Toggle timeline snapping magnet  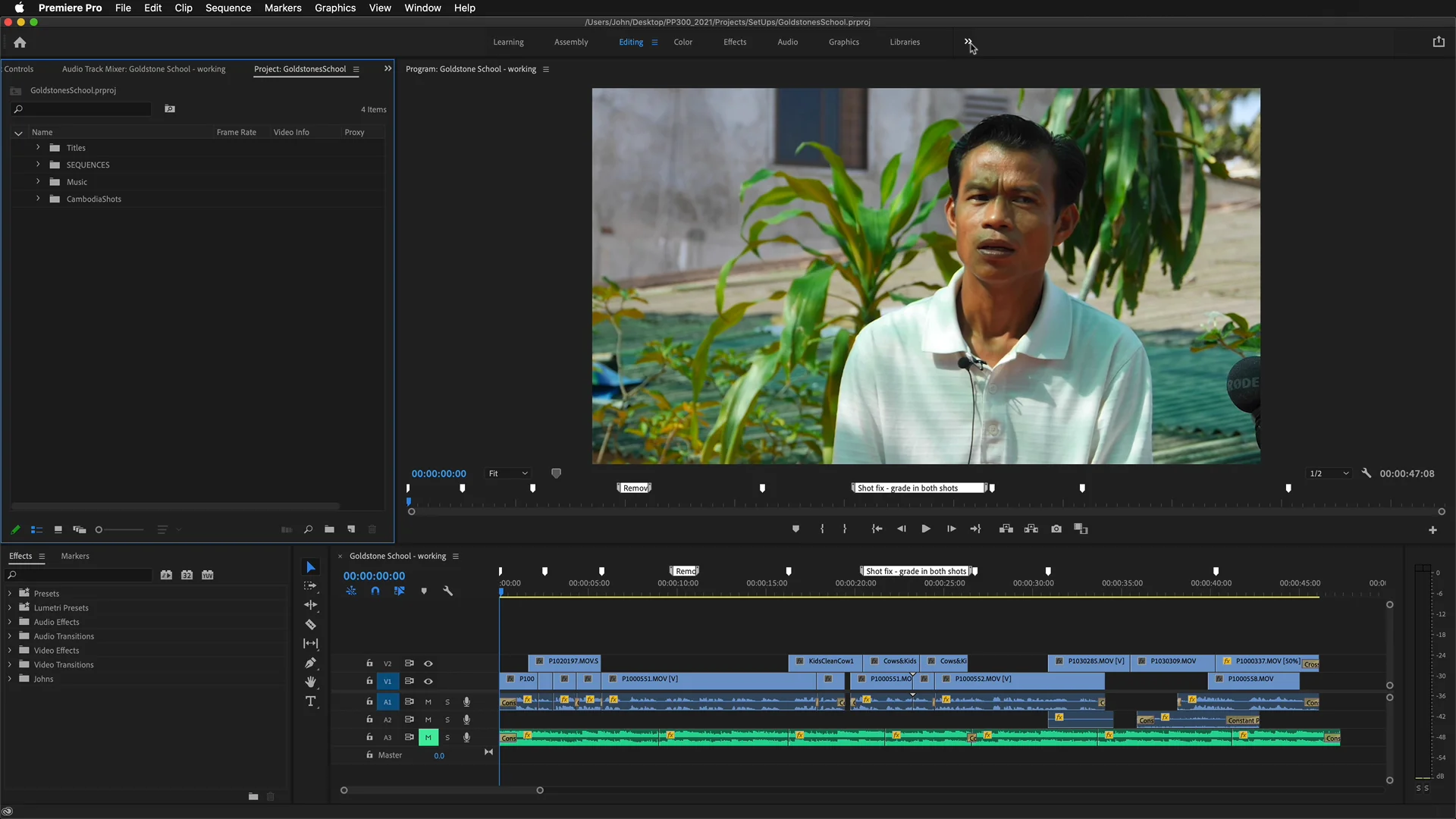pyautogui.click(x=375, y=591)
